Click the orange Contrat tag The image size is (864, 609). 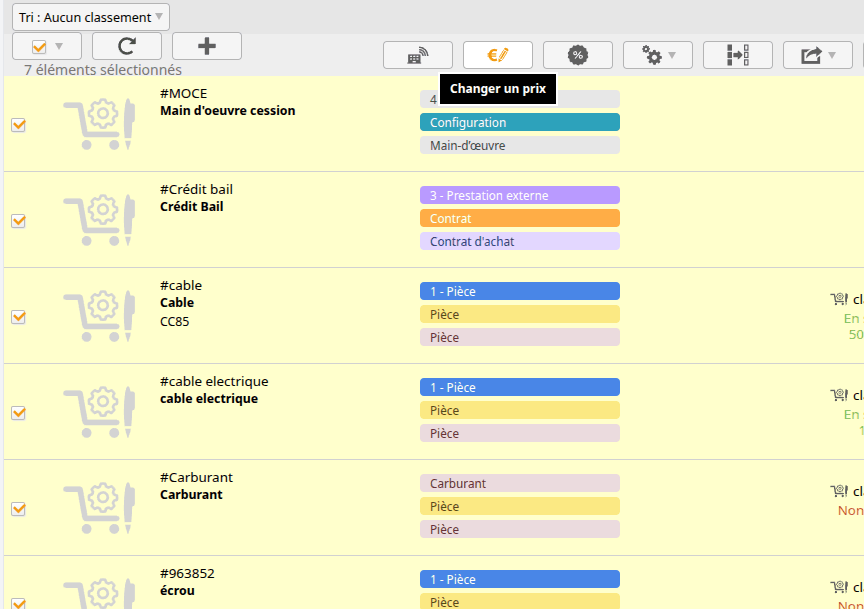point(520,218)
